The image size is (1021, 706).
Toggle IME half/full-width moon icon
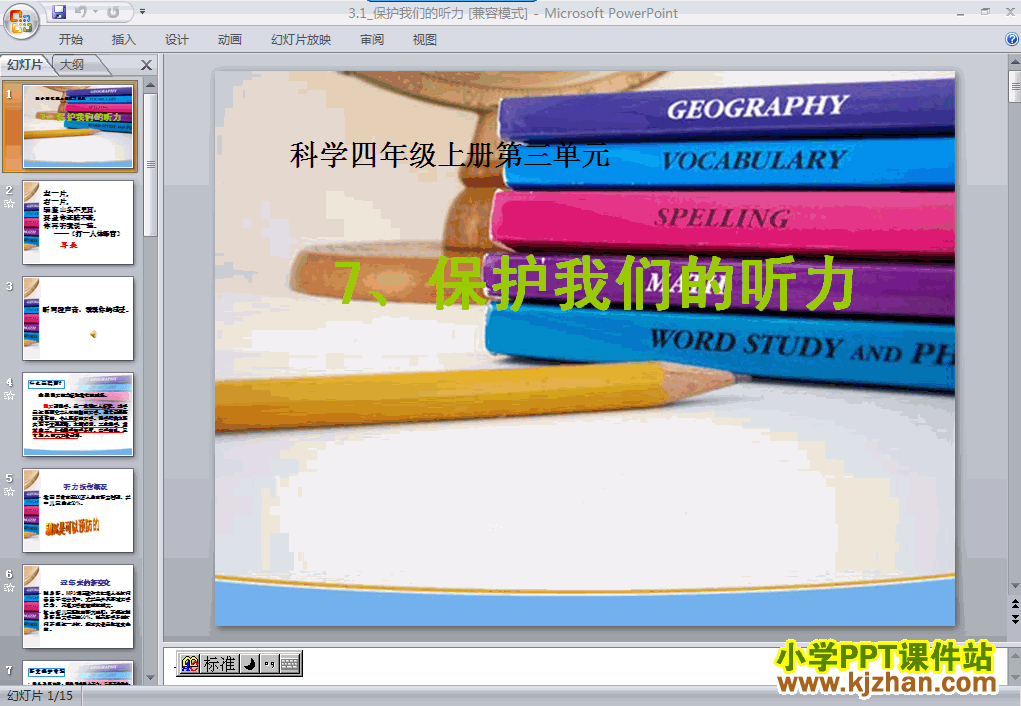point(249,664)
